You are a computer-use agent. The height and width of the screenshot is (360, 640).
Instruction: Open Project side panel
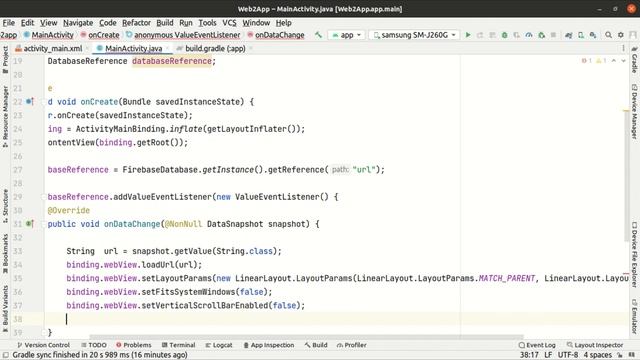5,60
